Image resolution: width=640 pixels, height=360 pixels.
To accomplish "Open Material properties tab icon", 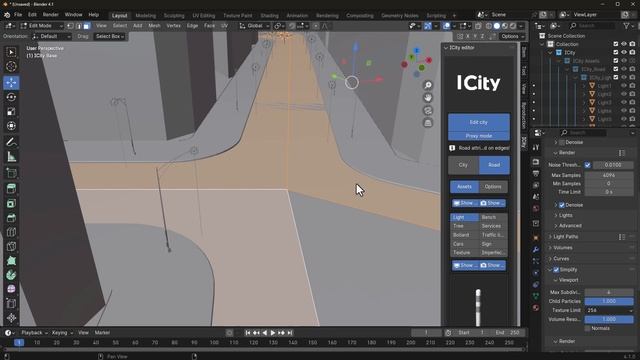I will 536,308.
